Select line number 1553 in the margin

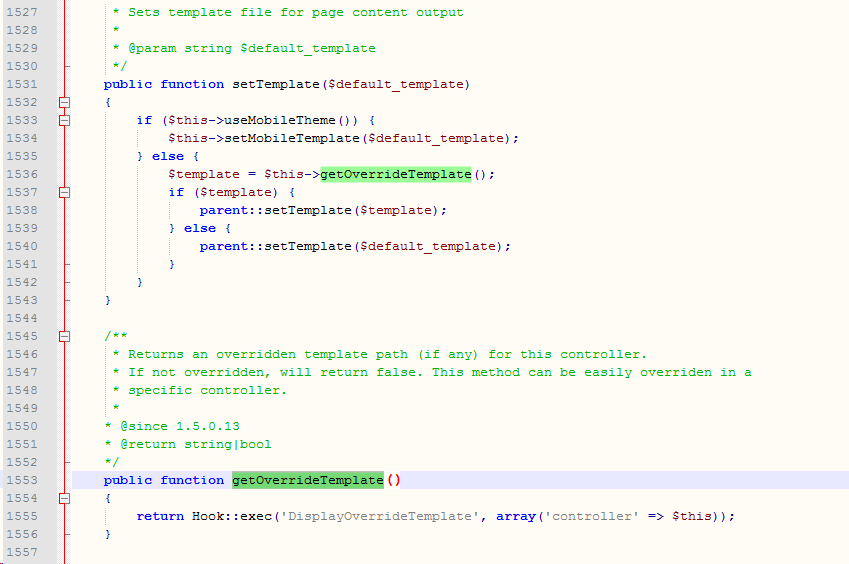22,480
